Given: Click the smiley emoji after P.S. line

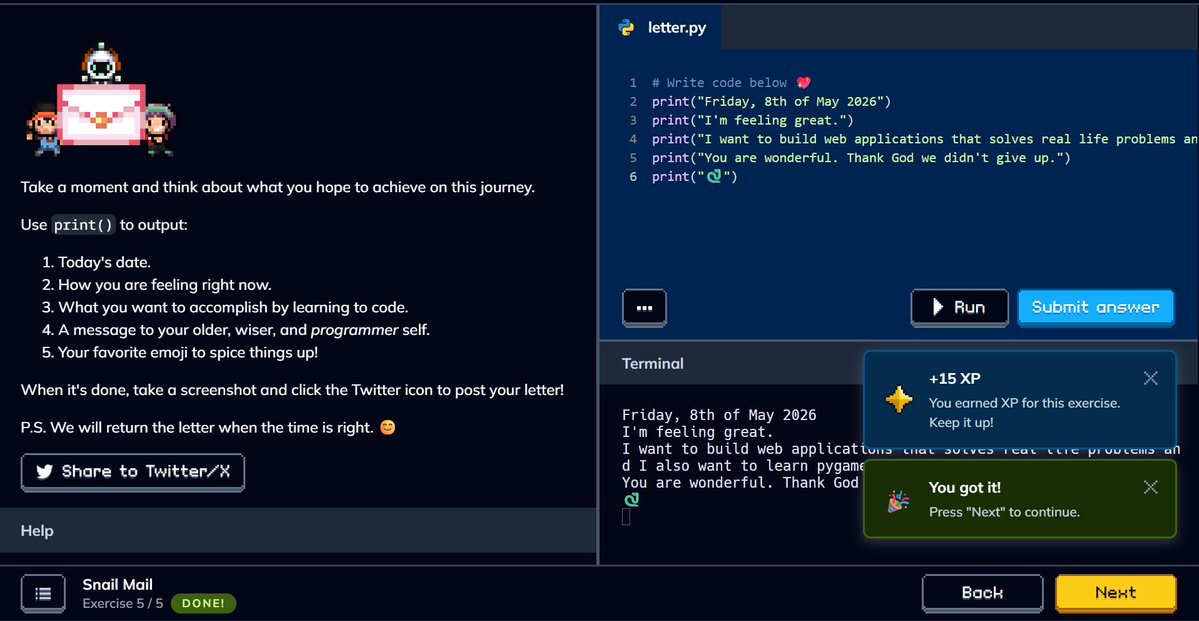Looking at the screenshot, I should (x=388, y=428).
